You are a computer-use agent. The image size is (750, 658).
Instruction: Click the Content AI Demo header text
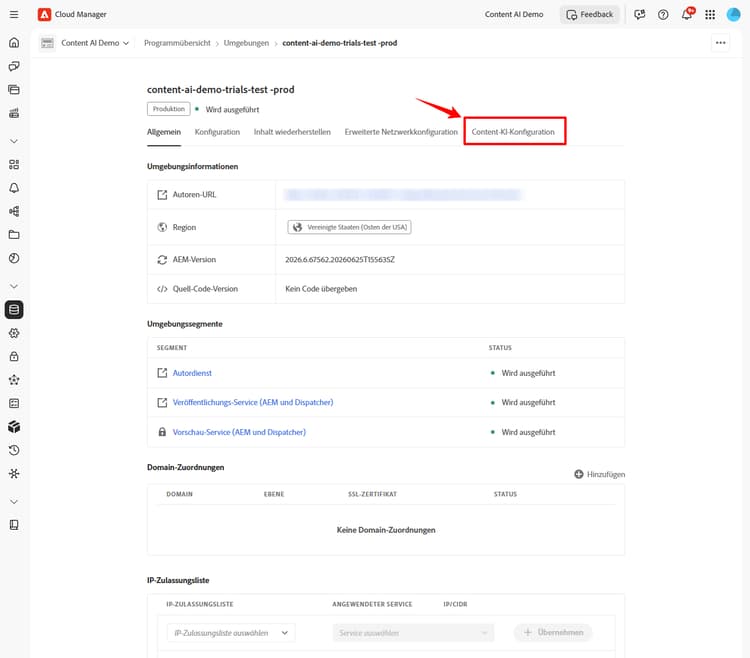(x=514, y=14)
